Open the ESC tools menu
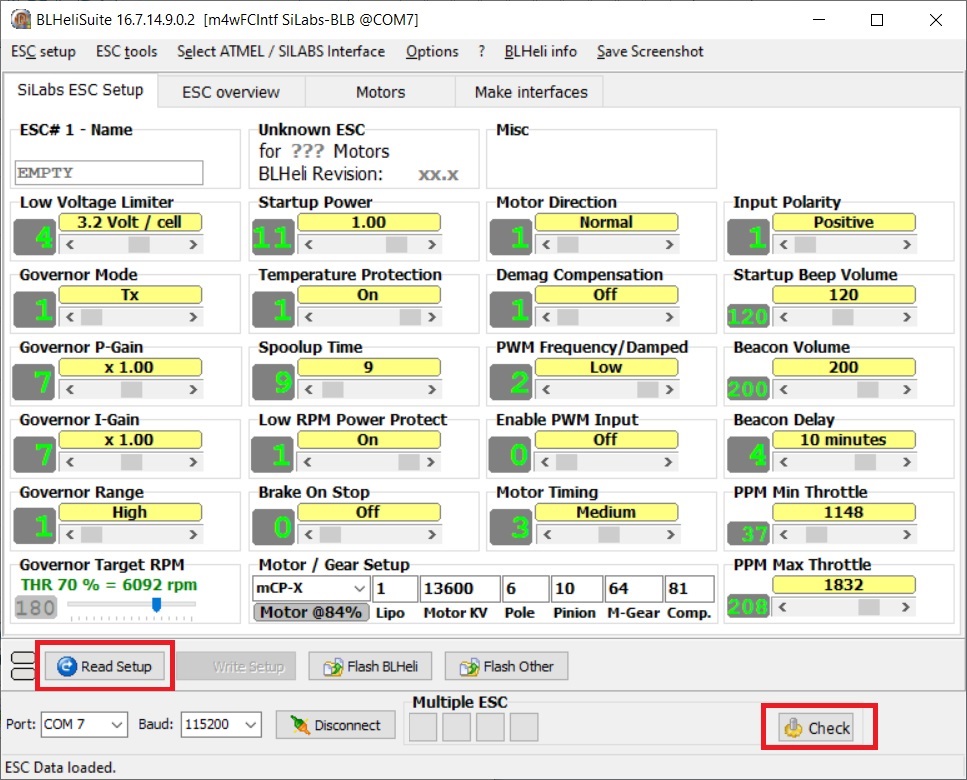Image resolution: width=967 pixels, height=780 pixels. [x=126, y=51]
